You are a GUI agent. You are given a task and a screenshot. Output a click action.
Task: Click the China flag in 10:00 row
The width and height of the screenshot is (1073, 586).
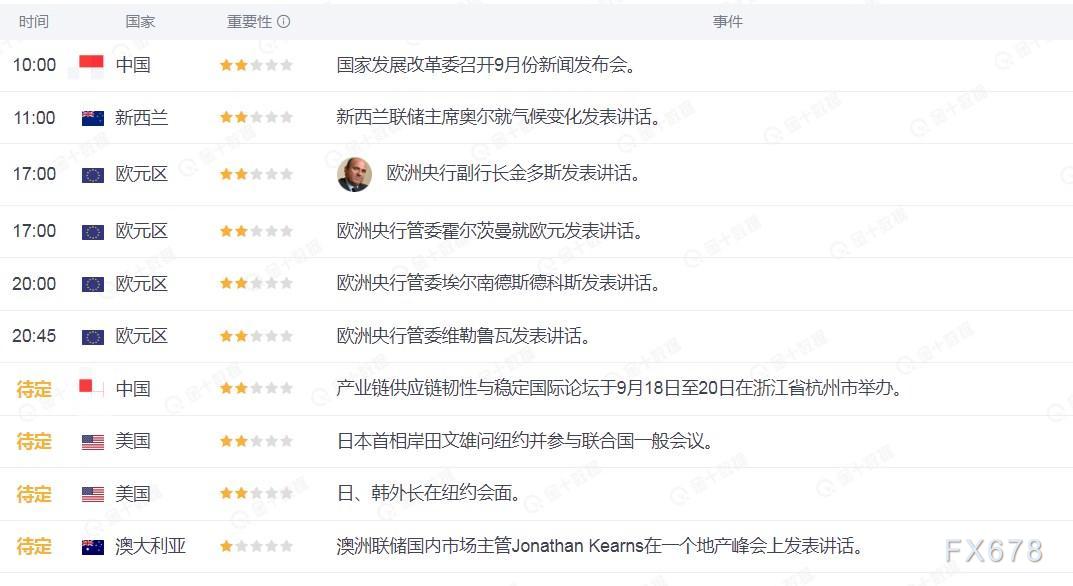coord(92,65)
